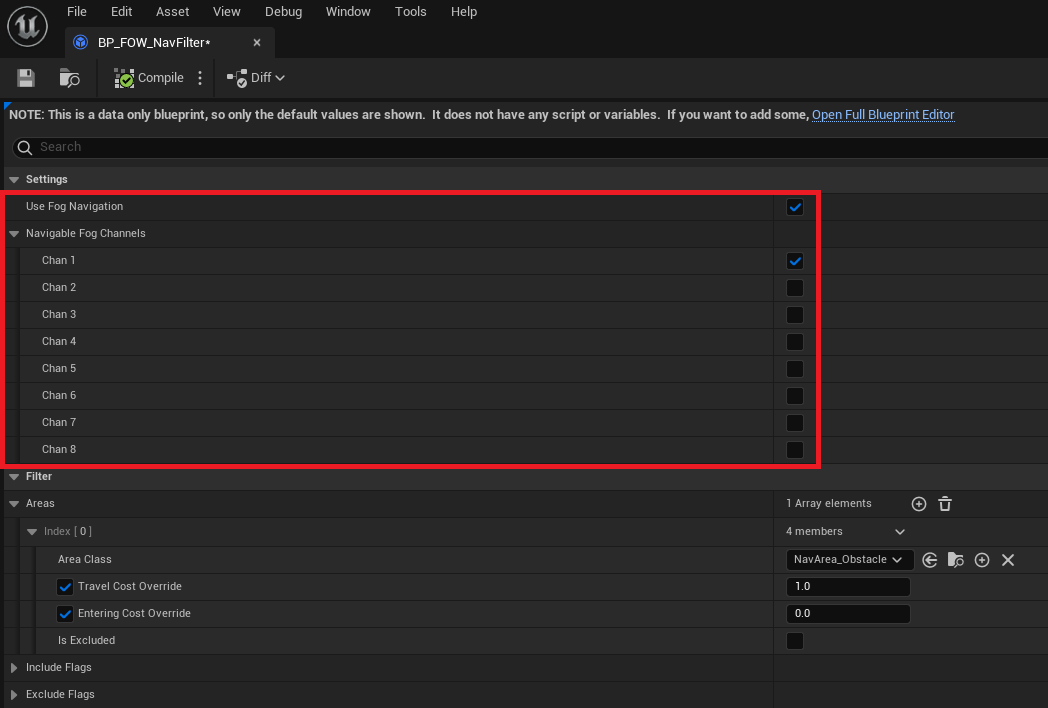
Task: Open the Tools menu
Action: click(410, 11)
